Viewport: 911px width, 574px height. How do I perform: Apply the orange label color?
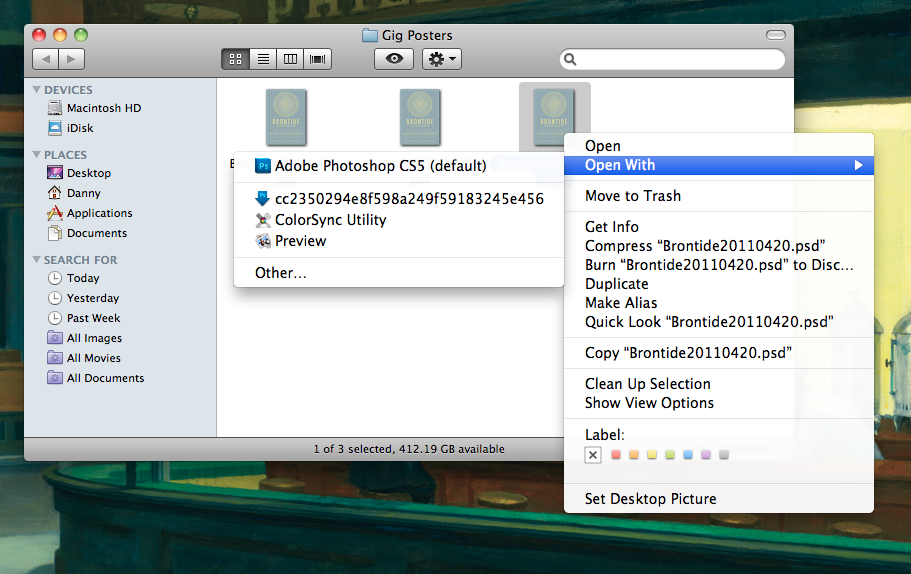tap(634, 454)
